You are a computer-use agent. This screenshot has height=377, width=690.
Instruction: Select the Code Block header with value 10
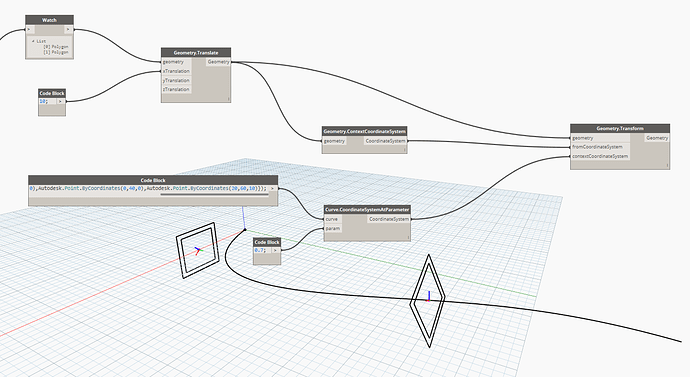(x=52, y=93)
